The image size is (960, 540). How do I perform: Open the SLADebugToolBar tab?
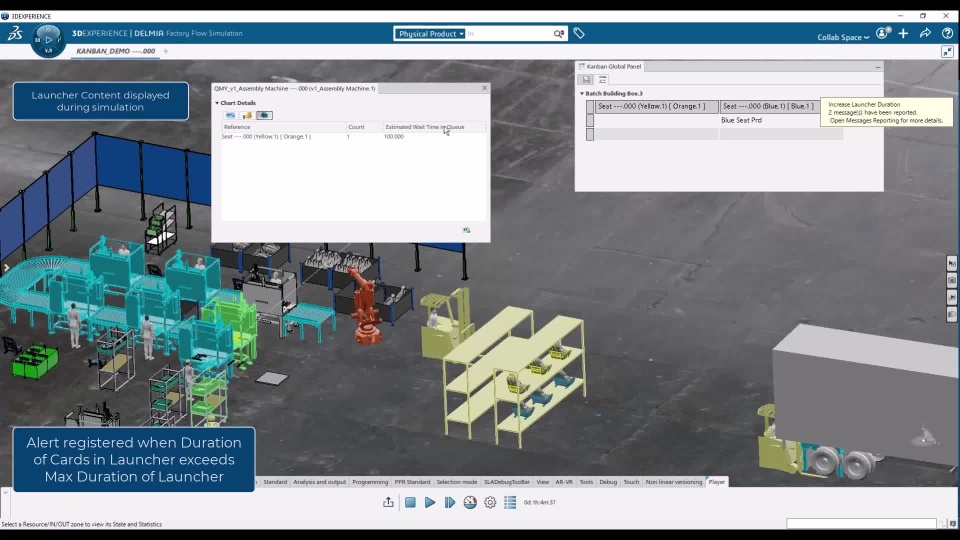pyautogui.click(x=506, y=482)
